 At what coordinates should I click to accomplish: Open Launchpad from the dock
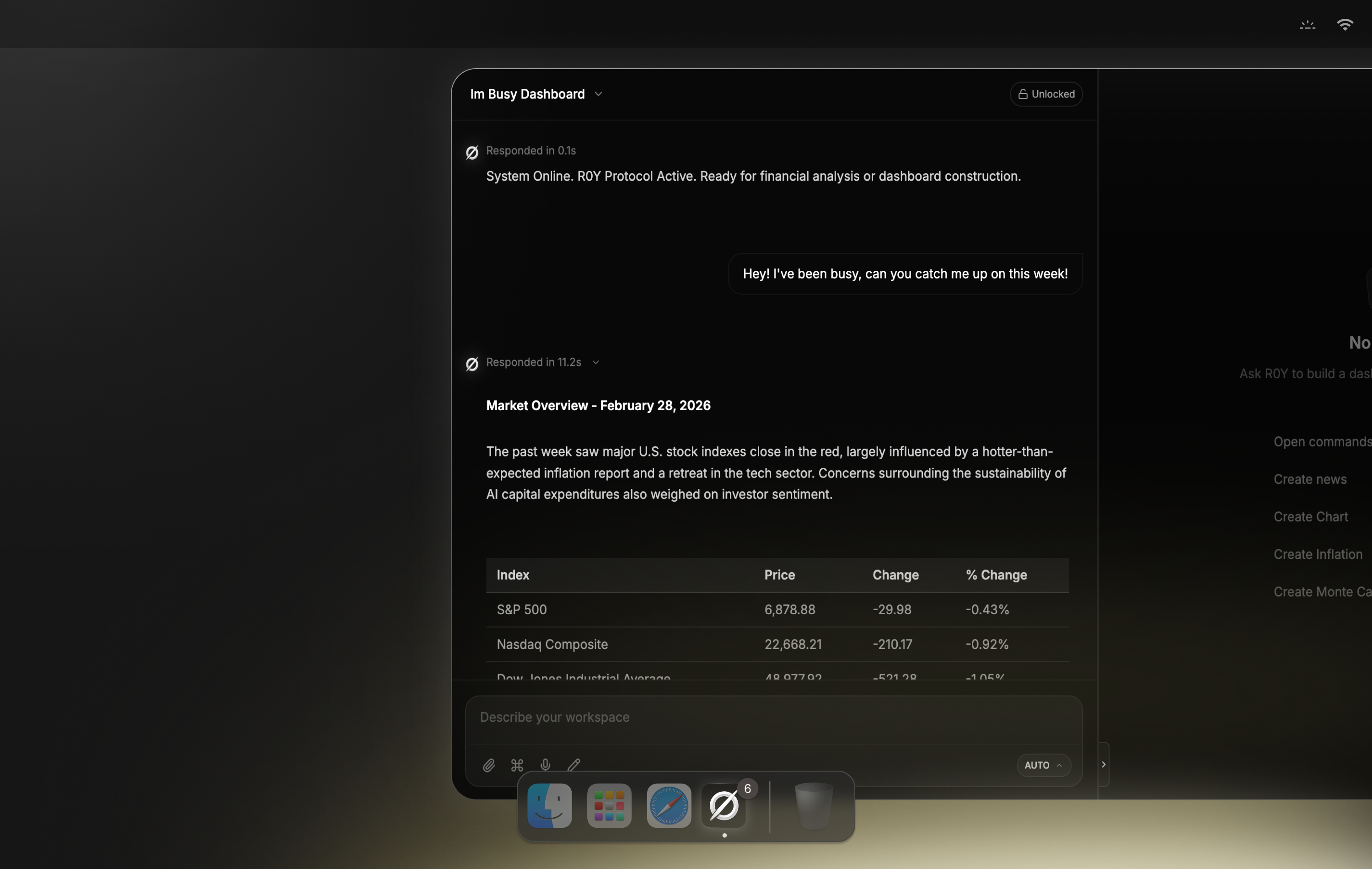tap(609, 805)
